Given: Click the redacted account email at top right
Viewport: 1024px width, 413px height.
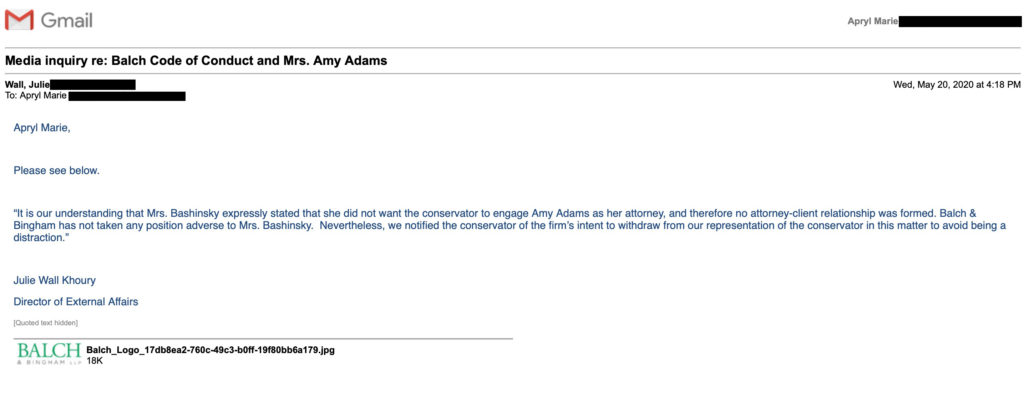Looking at the screenshot, I should click(x=960, y=22).
